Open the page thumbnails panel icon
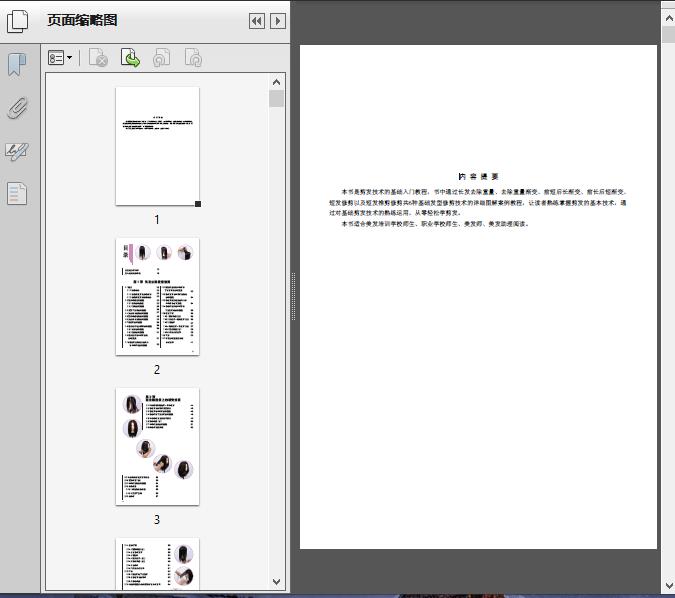Image resolution: width=675 pixels, height=598 pixels. point(18,20)
